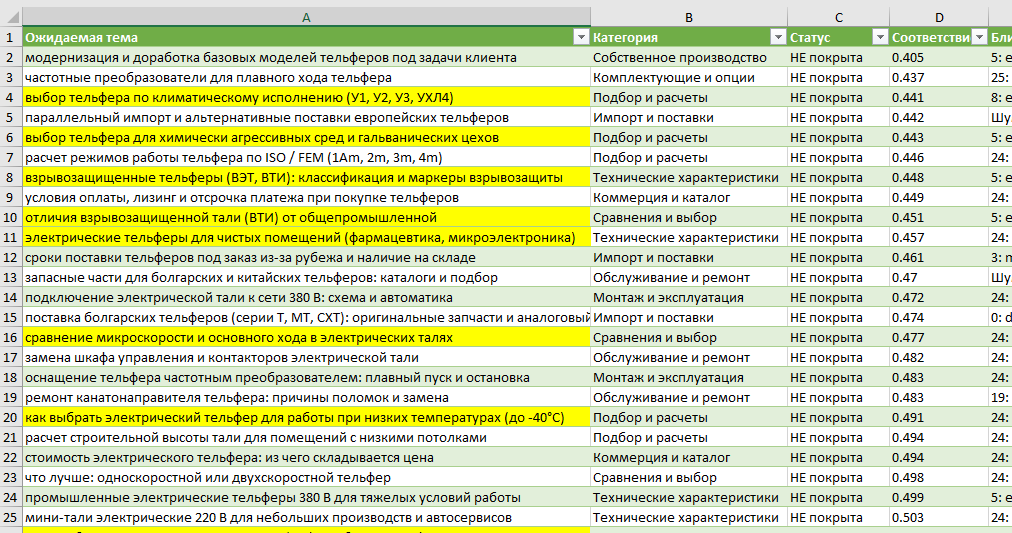Select cell 'расчет режимов работы тельфера по ISO / FEM'
This screenshot has height=533, width=1012.
306,157
